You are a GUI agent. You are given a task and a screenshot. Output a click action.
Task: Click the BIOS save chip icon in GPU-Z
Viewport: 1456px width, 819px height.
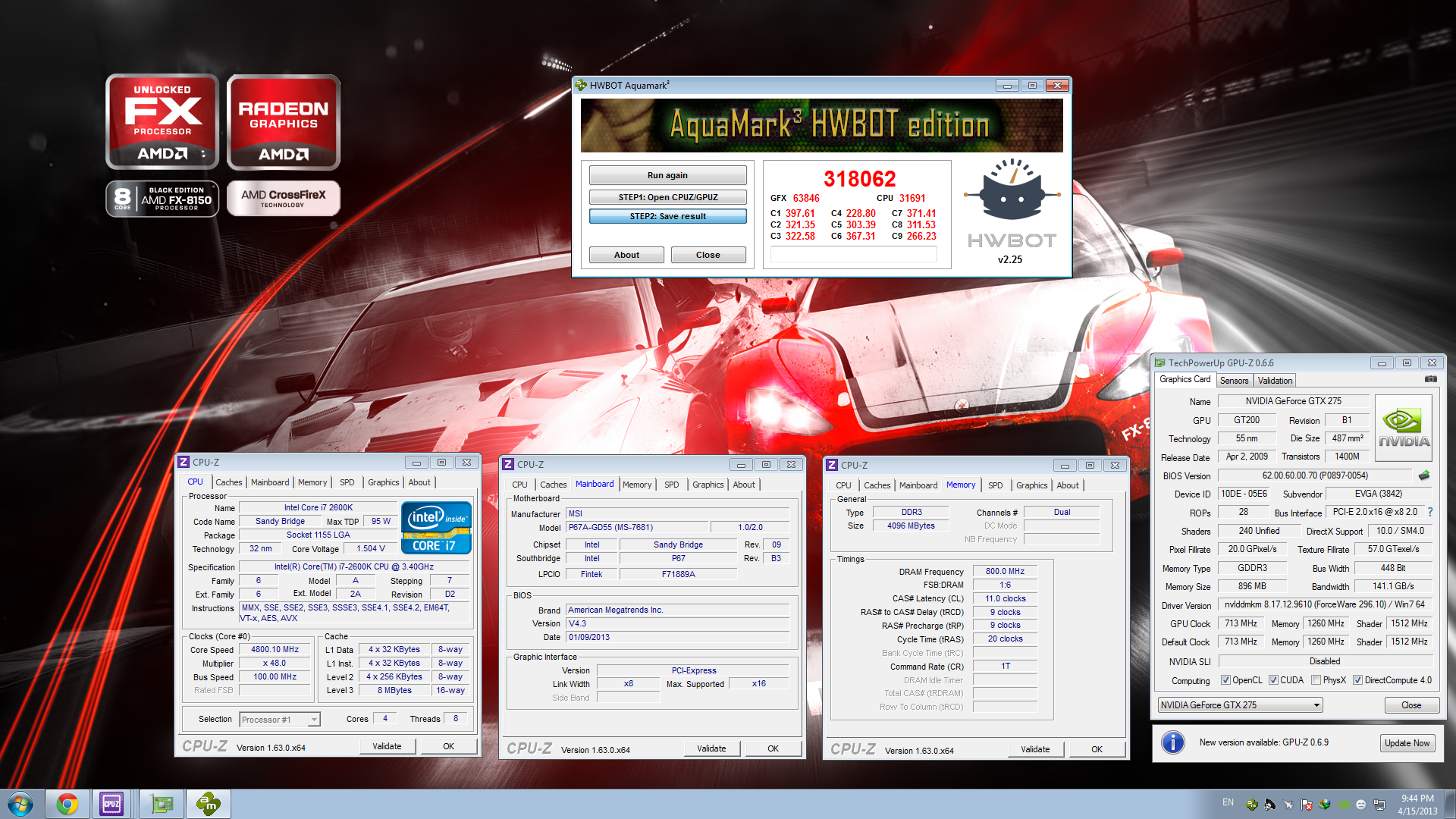coord(1424,475)
